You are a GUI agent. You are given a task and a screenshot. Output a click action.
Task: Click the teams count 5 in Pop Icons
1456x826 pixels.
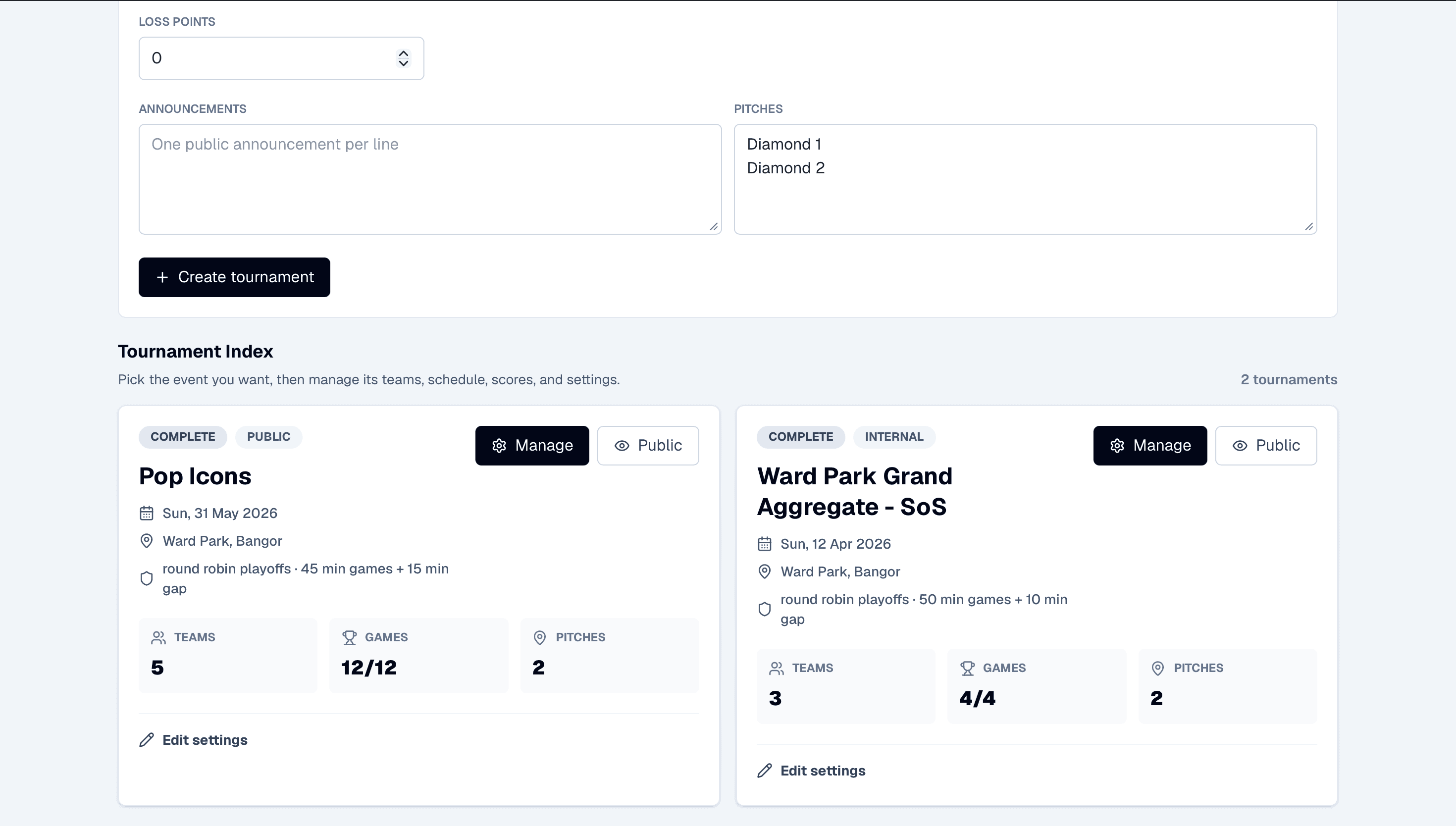tap(157, 668)
